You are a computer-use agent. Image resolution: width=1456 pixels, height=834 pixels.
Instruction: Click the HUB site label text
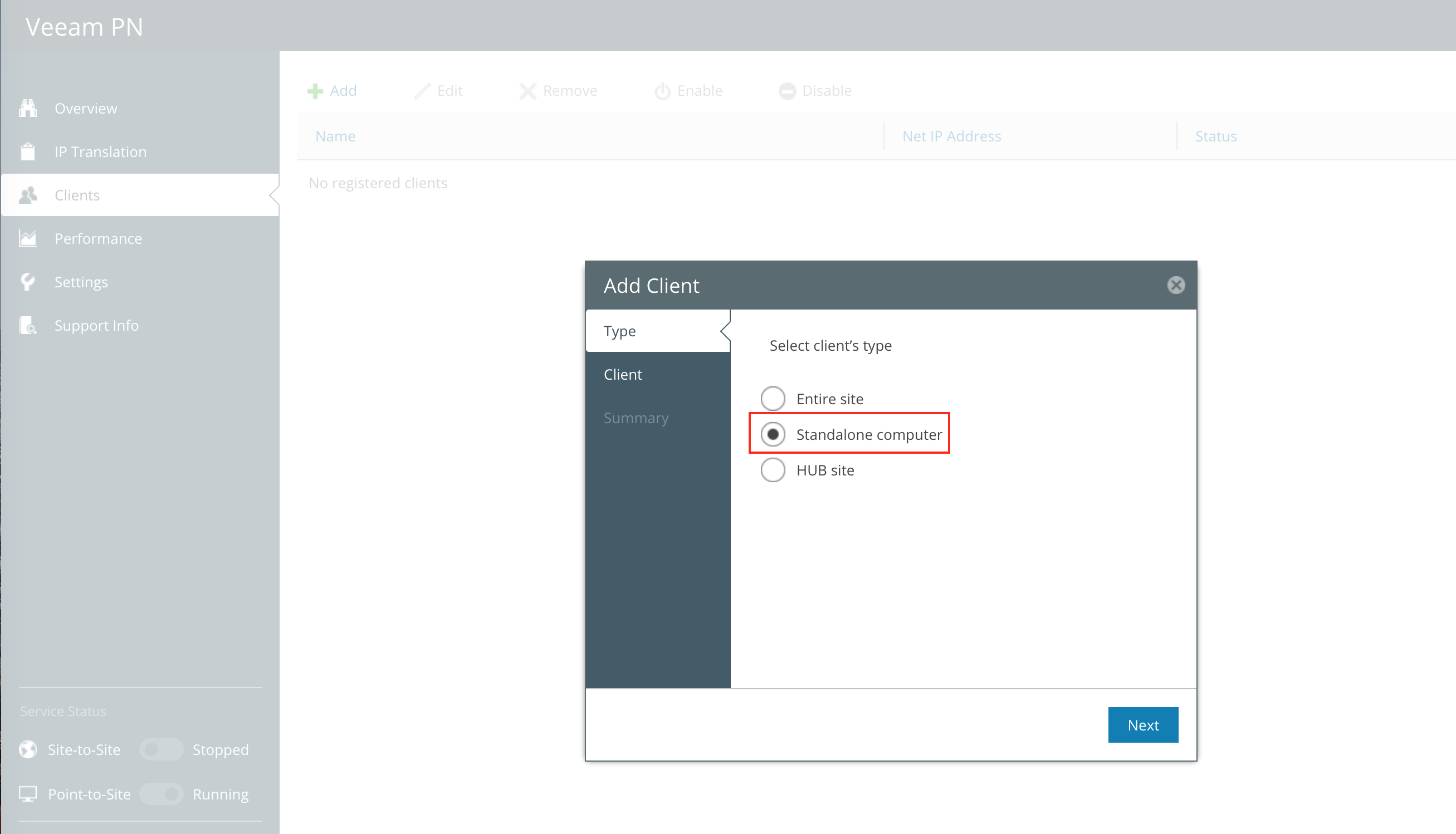pyautogui.click(x=825, y=470)
